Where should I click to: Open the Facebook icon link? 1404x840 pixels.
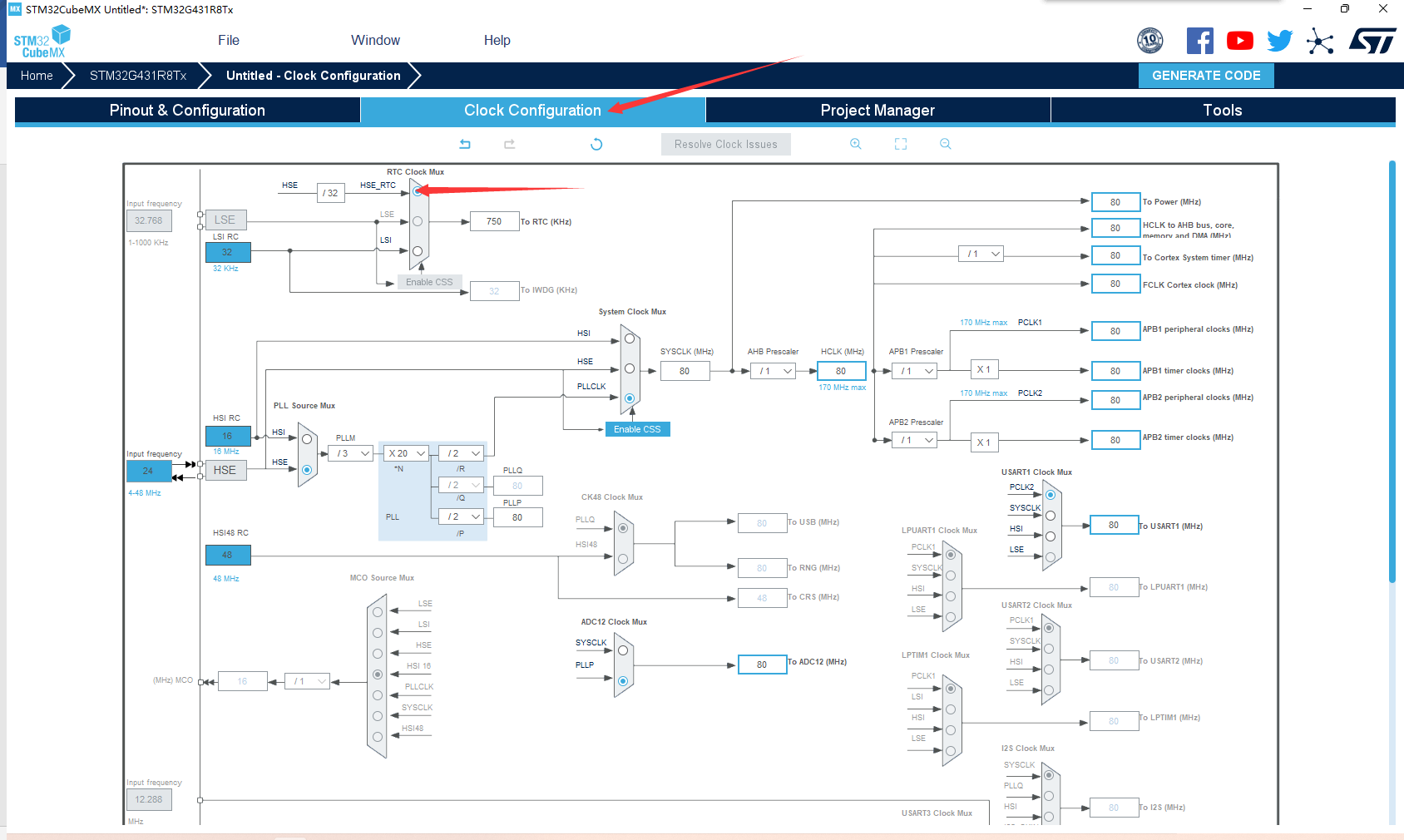point(1199,41)
